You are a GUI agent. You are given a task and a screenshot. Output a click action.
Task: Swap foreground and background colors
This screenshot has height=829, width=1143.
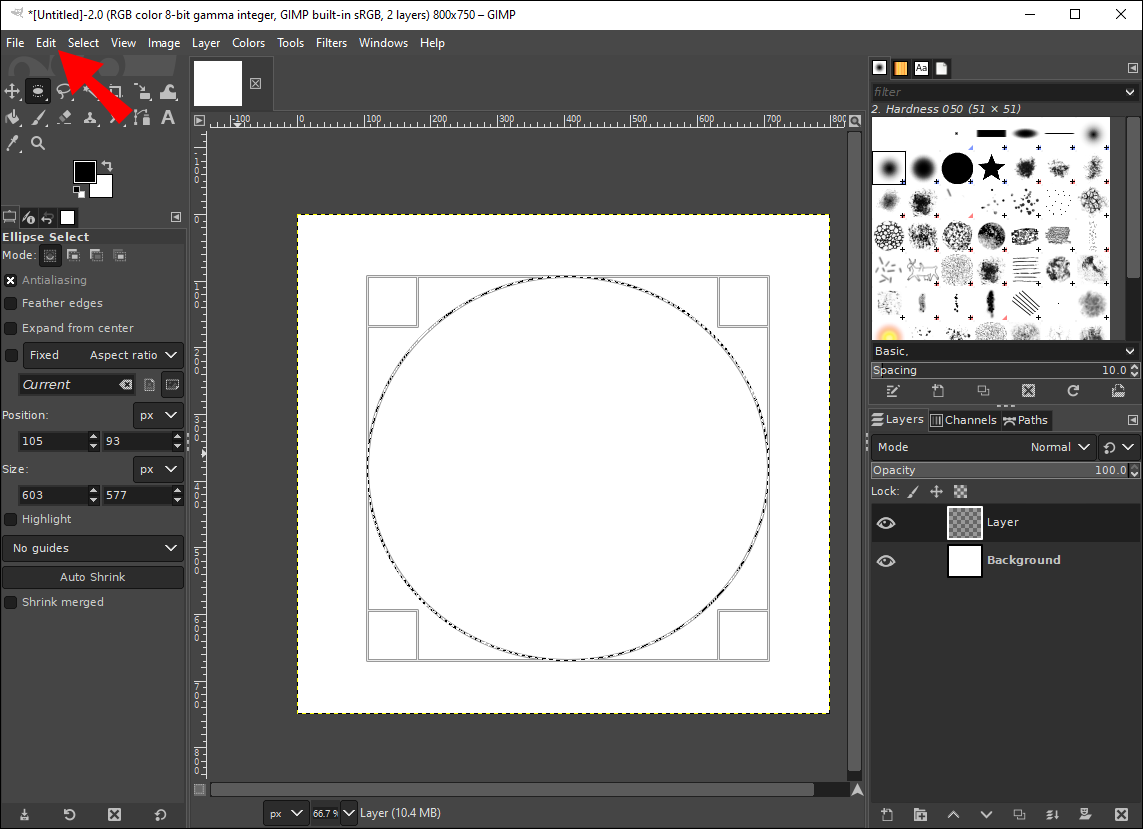click(x=107, y=166)
